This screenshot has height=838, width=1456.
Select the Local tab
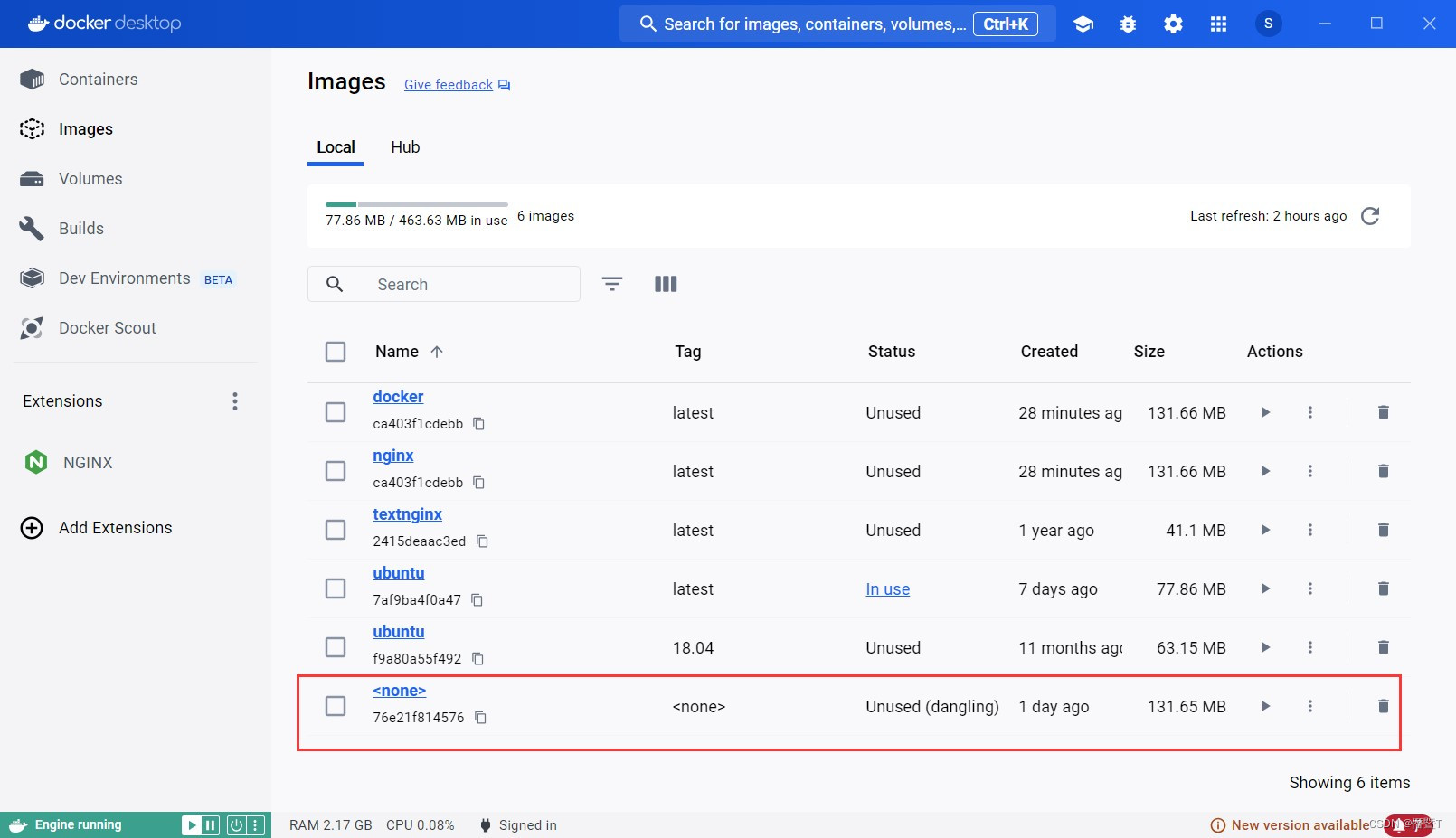coord(336,147)
